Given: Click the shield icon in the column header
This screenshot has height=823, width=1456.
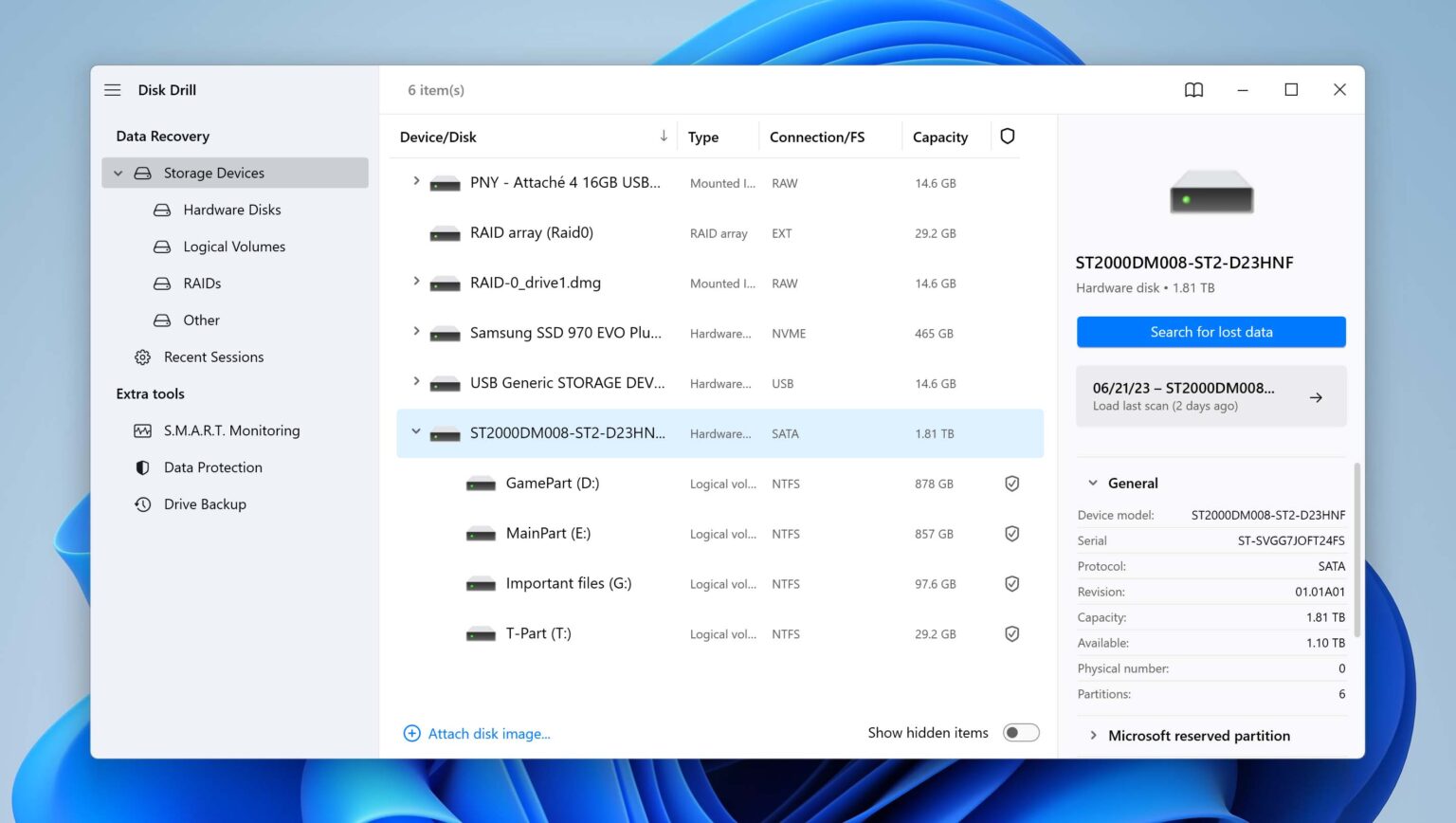Looking at the screenshot, I should coord(1007,136).
